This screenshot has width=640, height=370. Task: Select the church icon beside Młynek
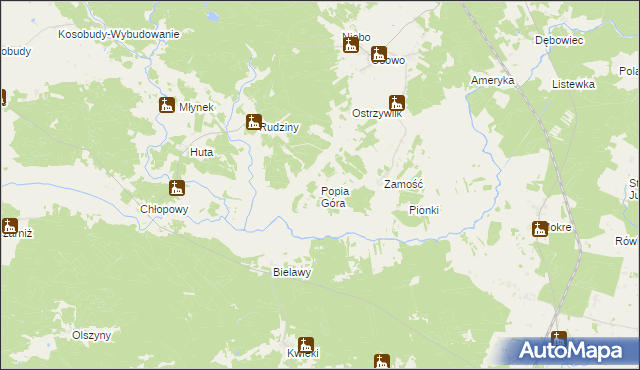click(167, 105)
